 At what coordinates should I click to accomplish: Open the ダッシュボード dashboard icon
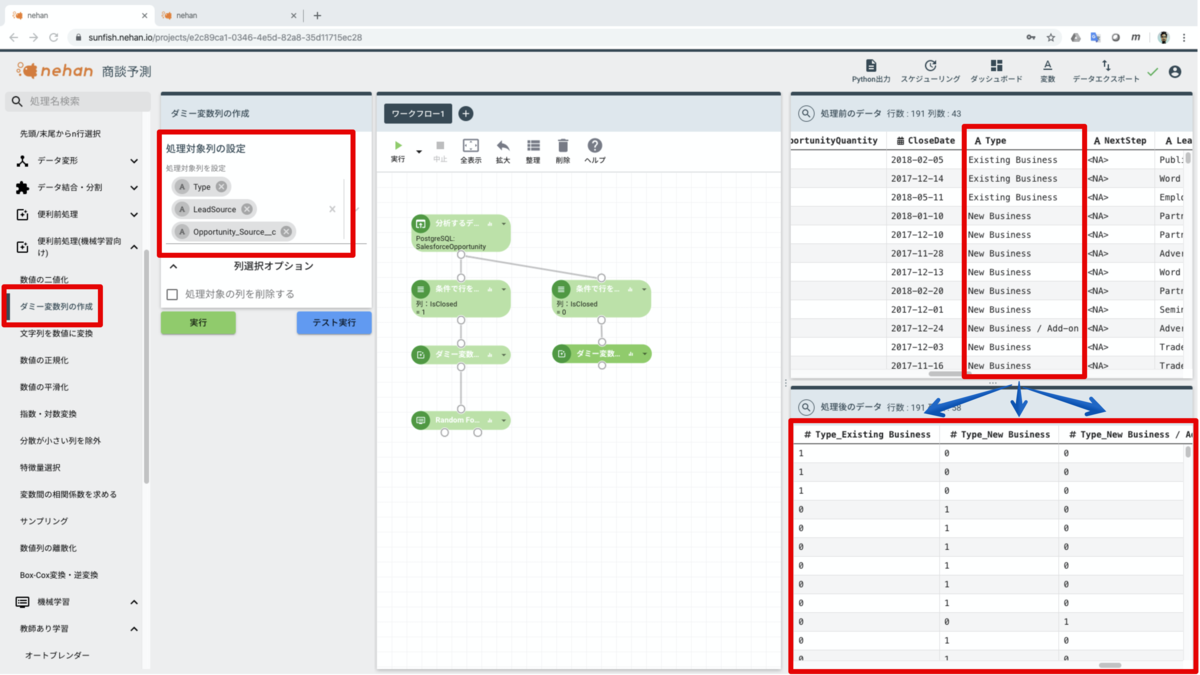pos(996,66)
